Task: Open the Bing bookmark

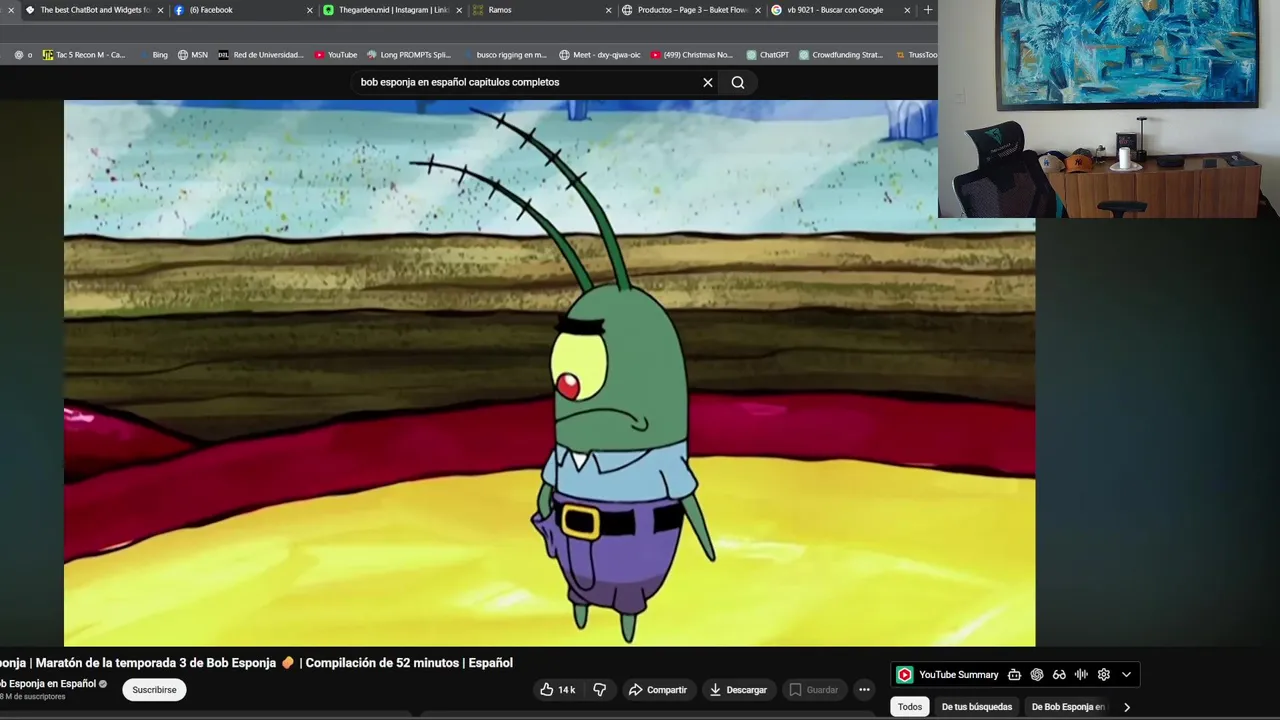Action: click(x=153, y=55)
